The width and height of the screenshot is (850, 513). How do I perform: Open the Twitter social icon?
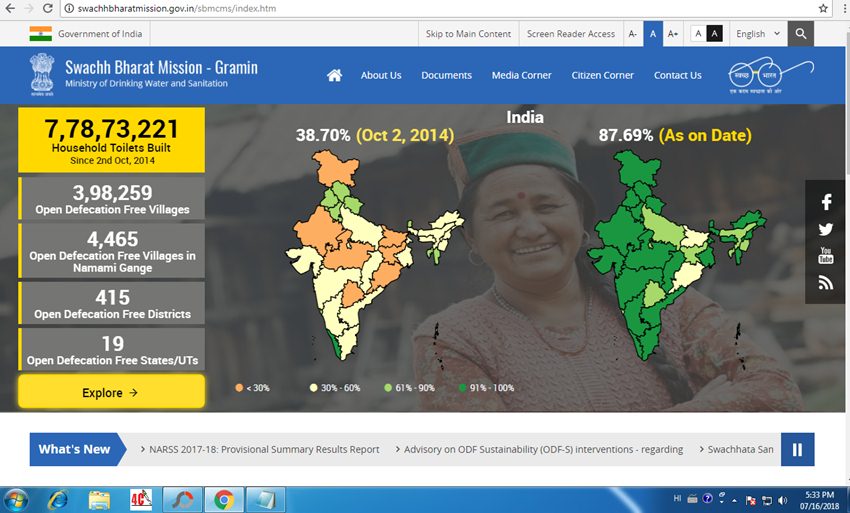[826, 229]
